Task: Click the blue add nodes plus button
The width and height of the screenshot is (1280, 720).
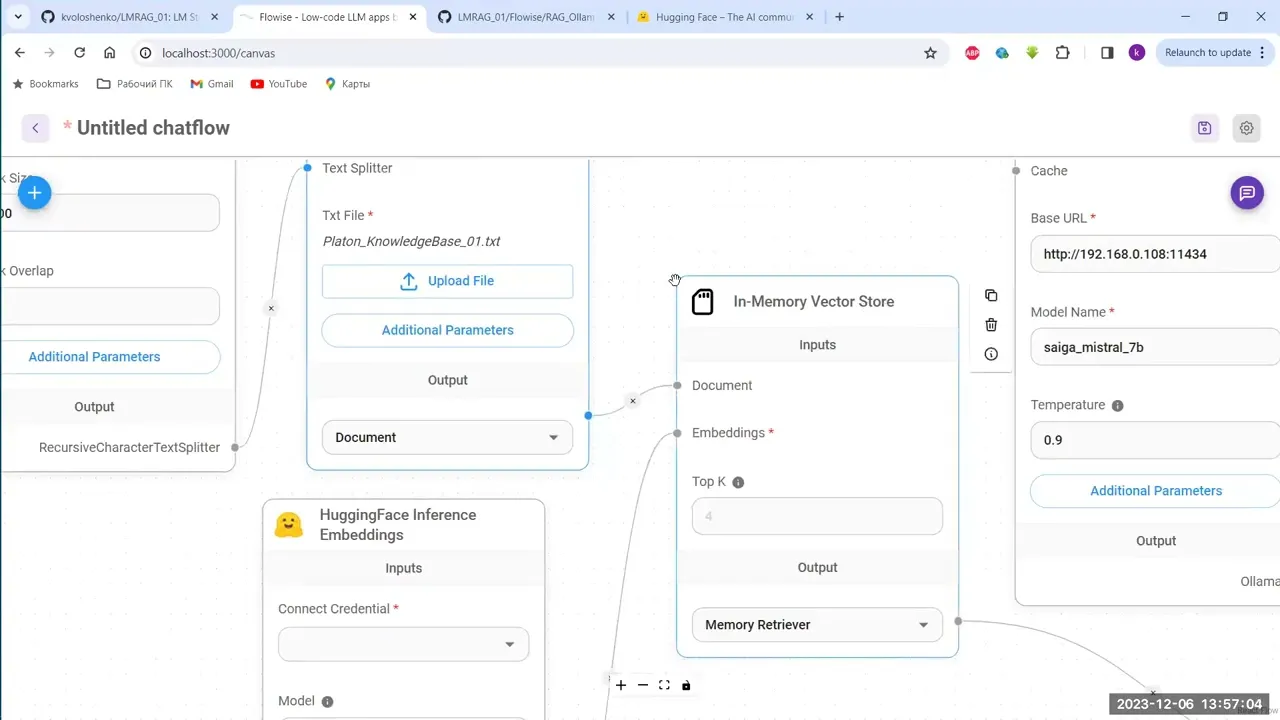Action: pyautogui.click(x=34, y=193)
